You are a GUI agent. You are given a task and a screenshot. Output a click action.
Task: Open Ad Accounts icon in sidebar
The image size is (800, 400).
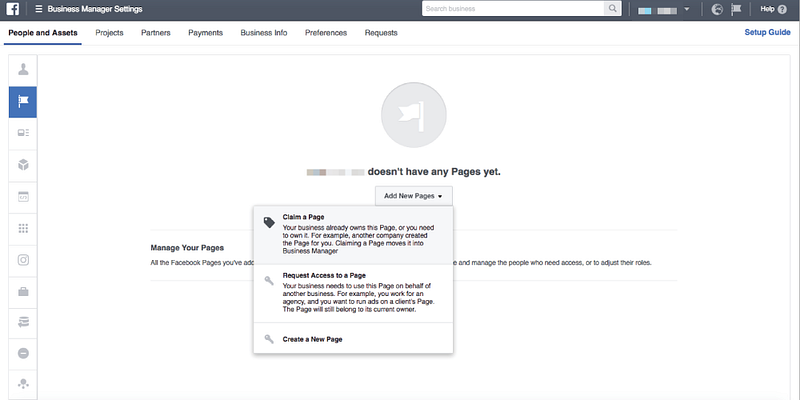point(23,133)
